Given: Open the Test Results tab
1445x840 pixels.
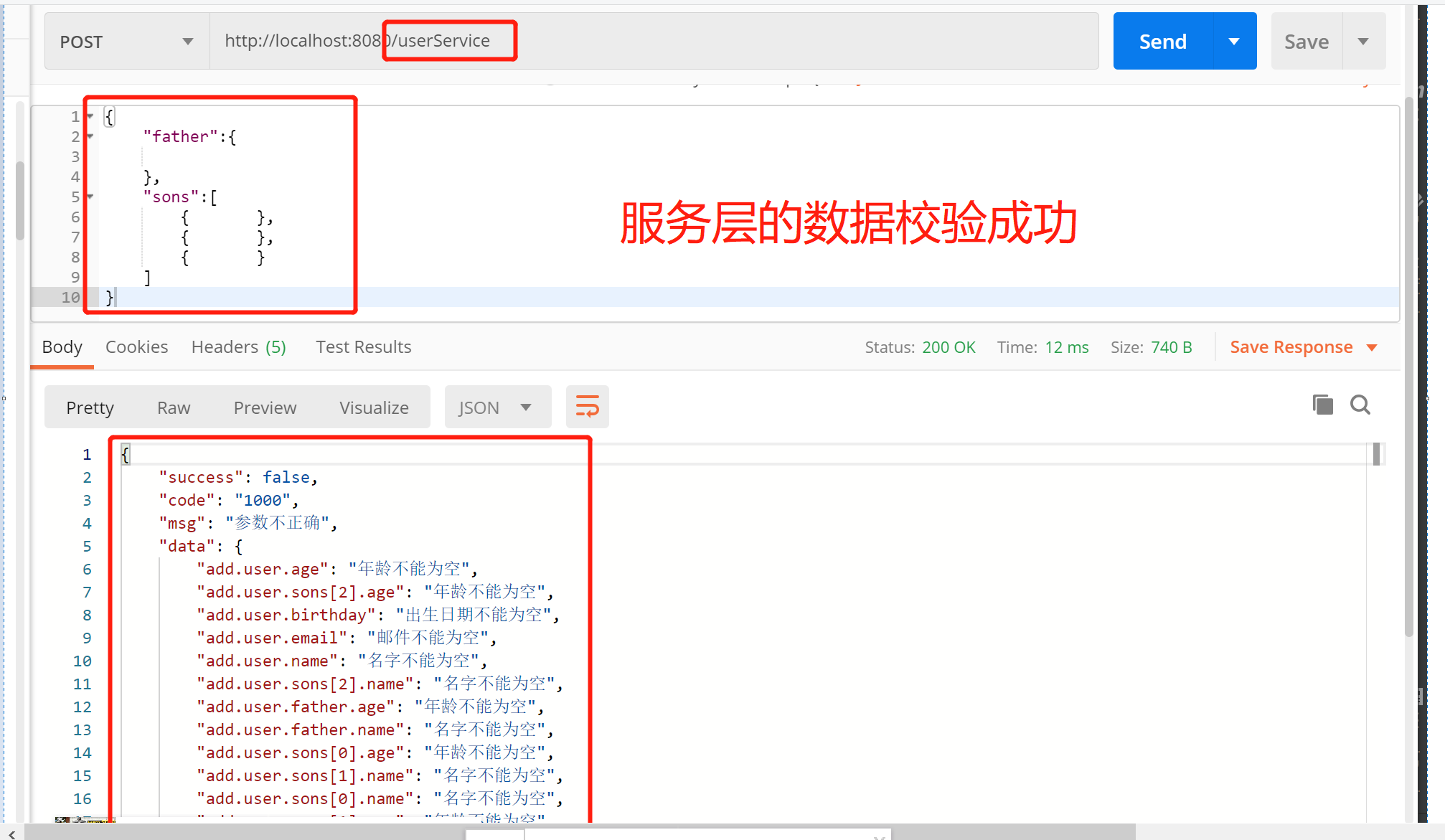Looking at the screenshot, I should [363, 347].
